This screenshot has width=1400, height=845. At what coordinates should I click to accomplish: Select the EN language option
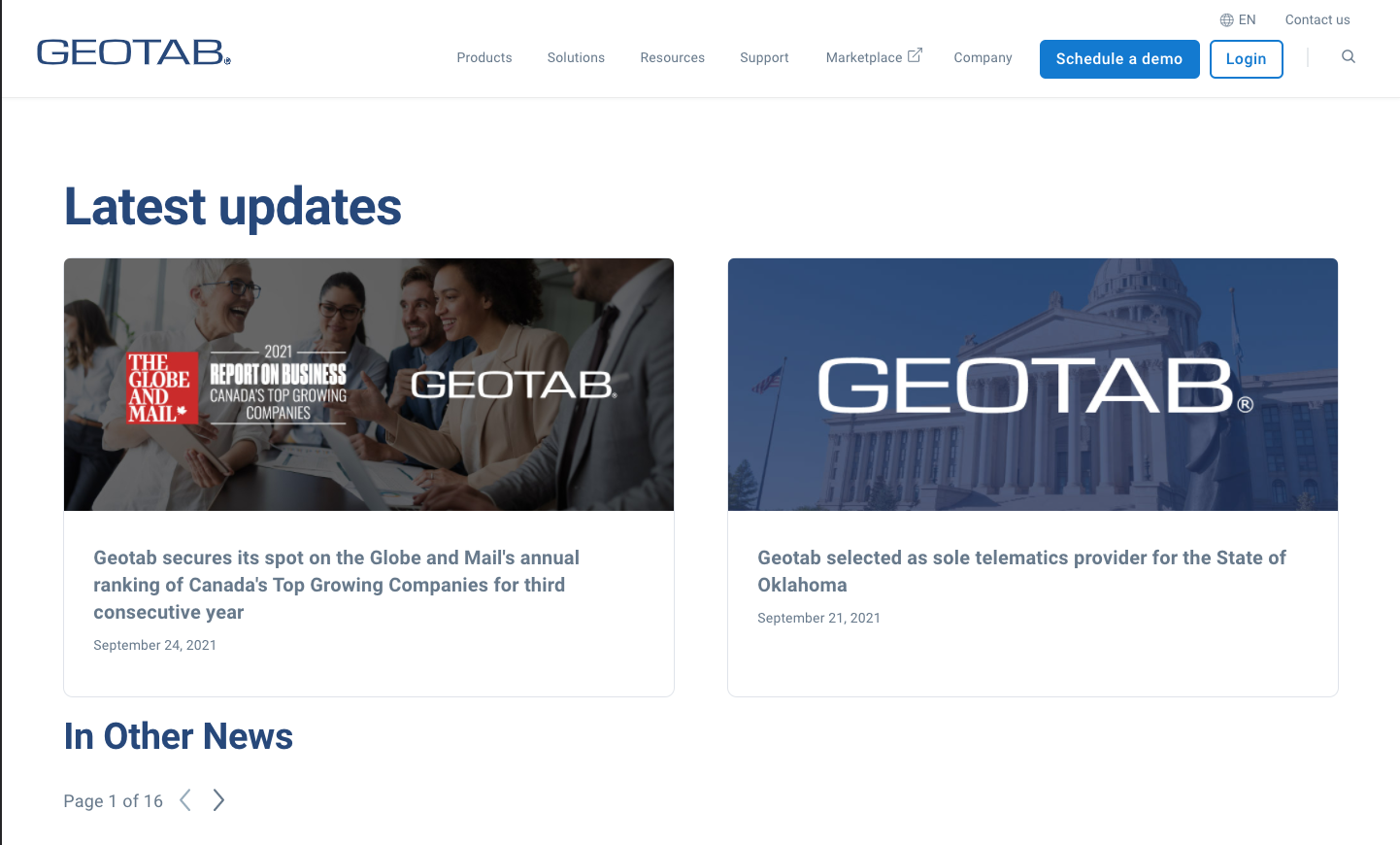[1248, 19]
